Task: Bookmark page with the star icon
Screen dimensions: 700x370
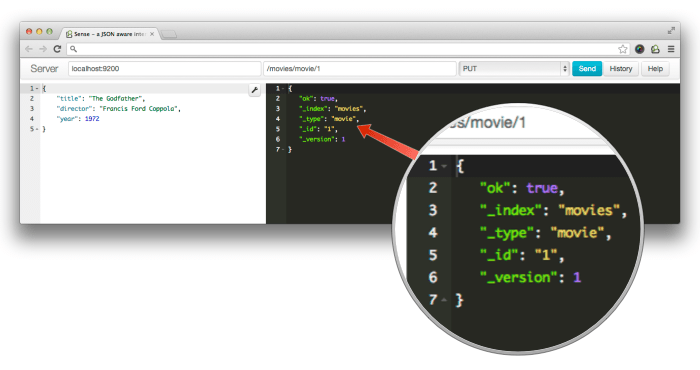Action: pyautogui.click(x=623, y=49)
